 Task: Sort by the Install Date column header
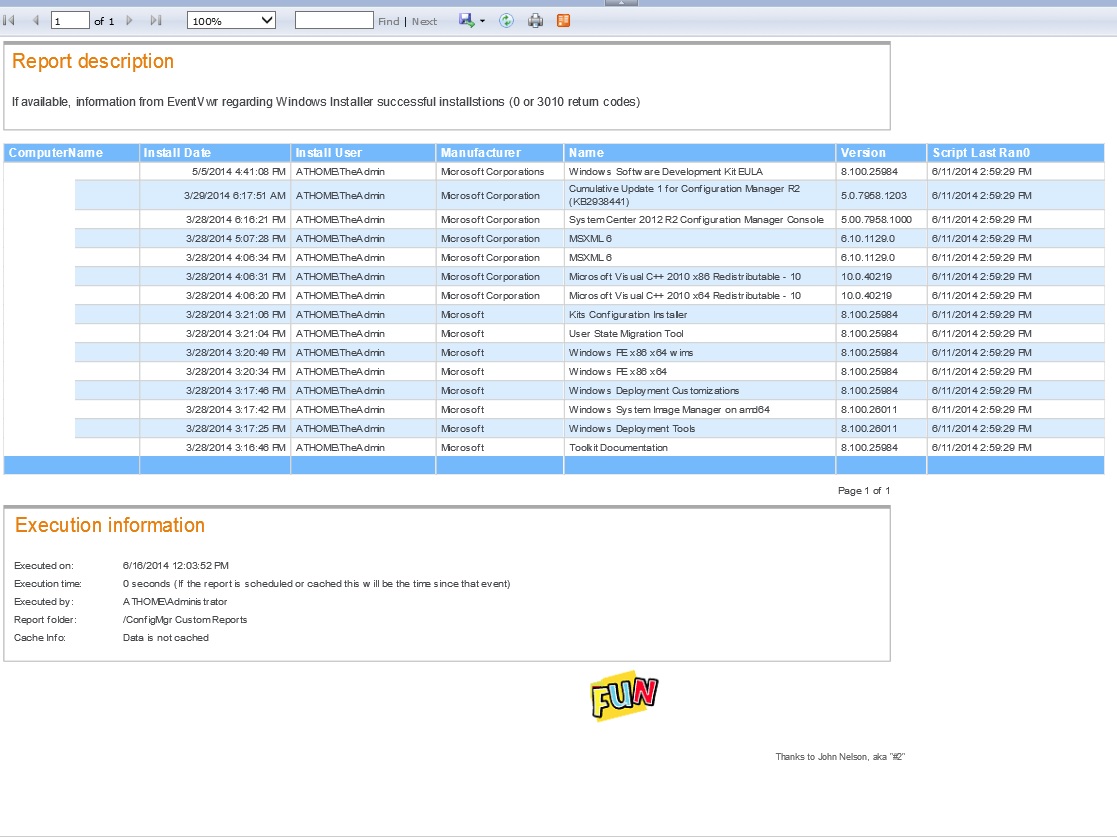point(177,153)
